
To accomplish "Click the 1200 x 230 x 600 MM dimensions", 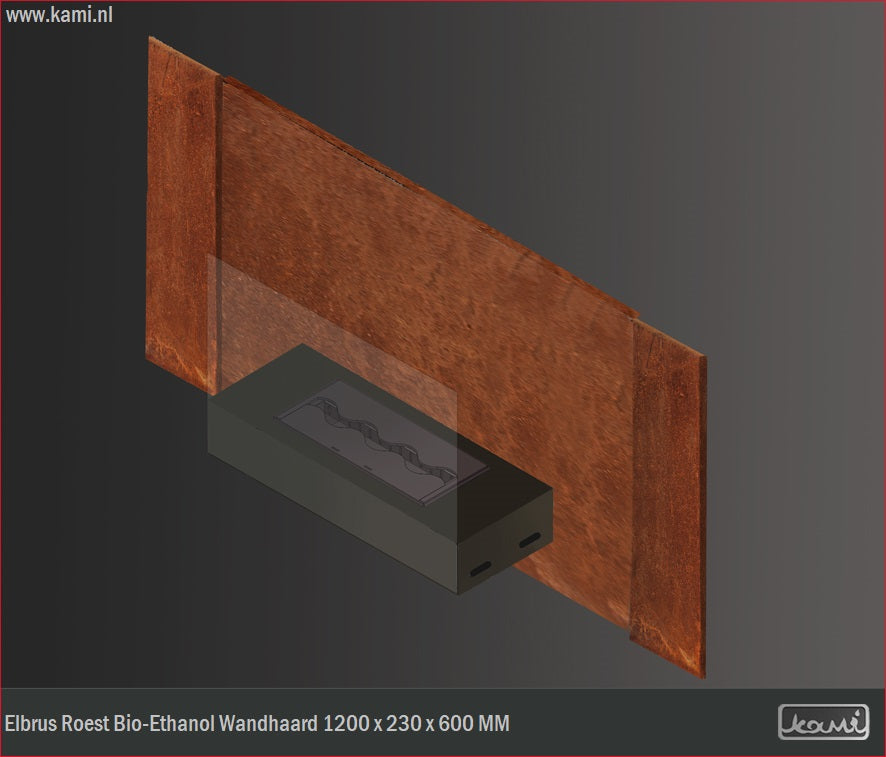I will [x=416, y=722].
